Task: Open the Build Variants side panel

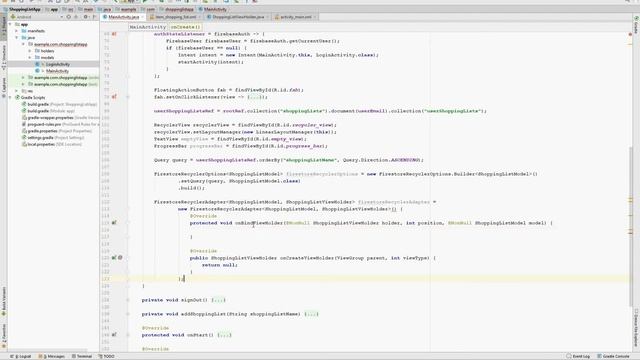Action: click(x=4, y=301)
